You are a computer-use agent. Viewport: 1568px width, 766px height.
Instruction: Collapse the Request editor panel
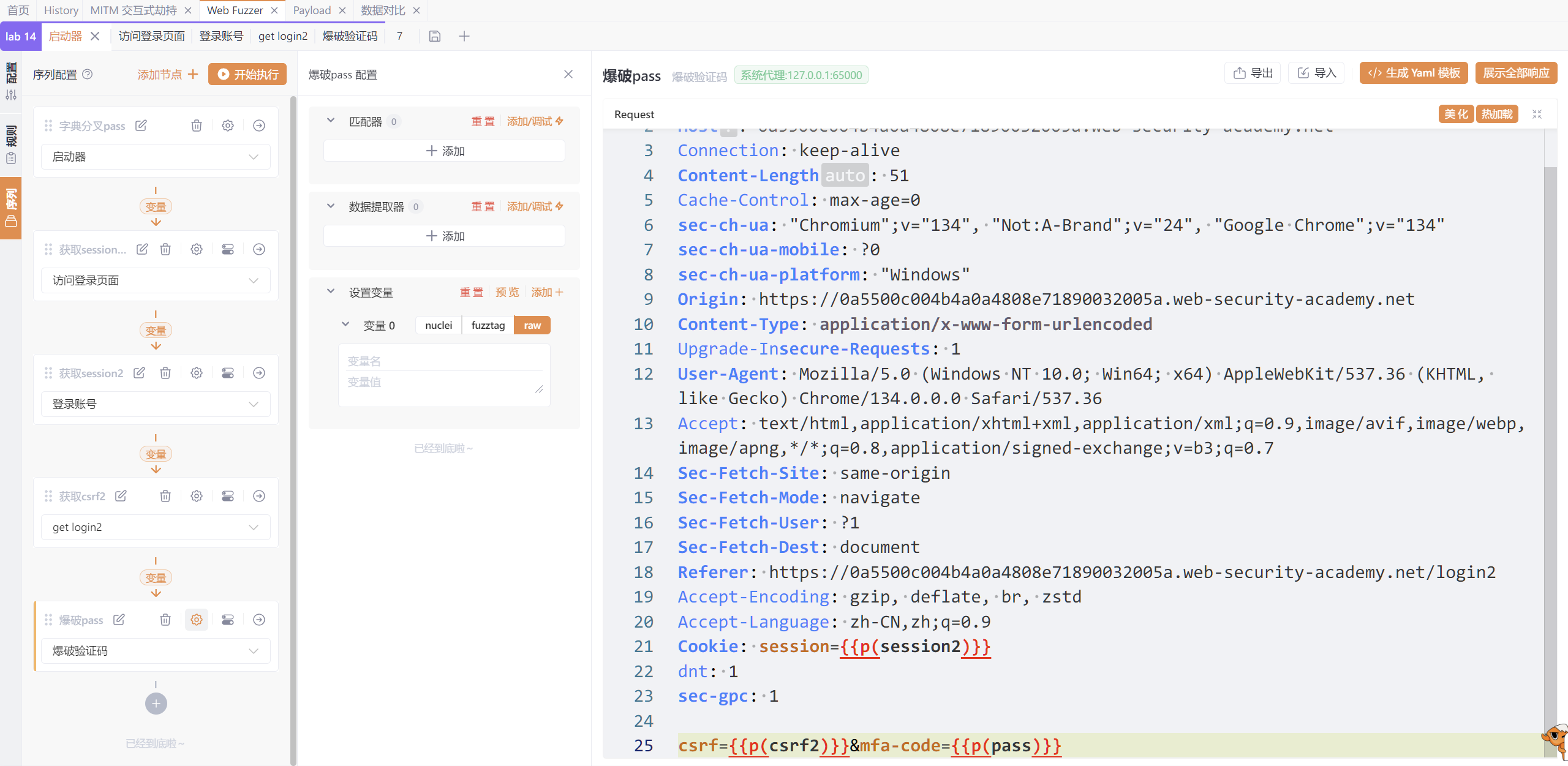coord(1537,115)
